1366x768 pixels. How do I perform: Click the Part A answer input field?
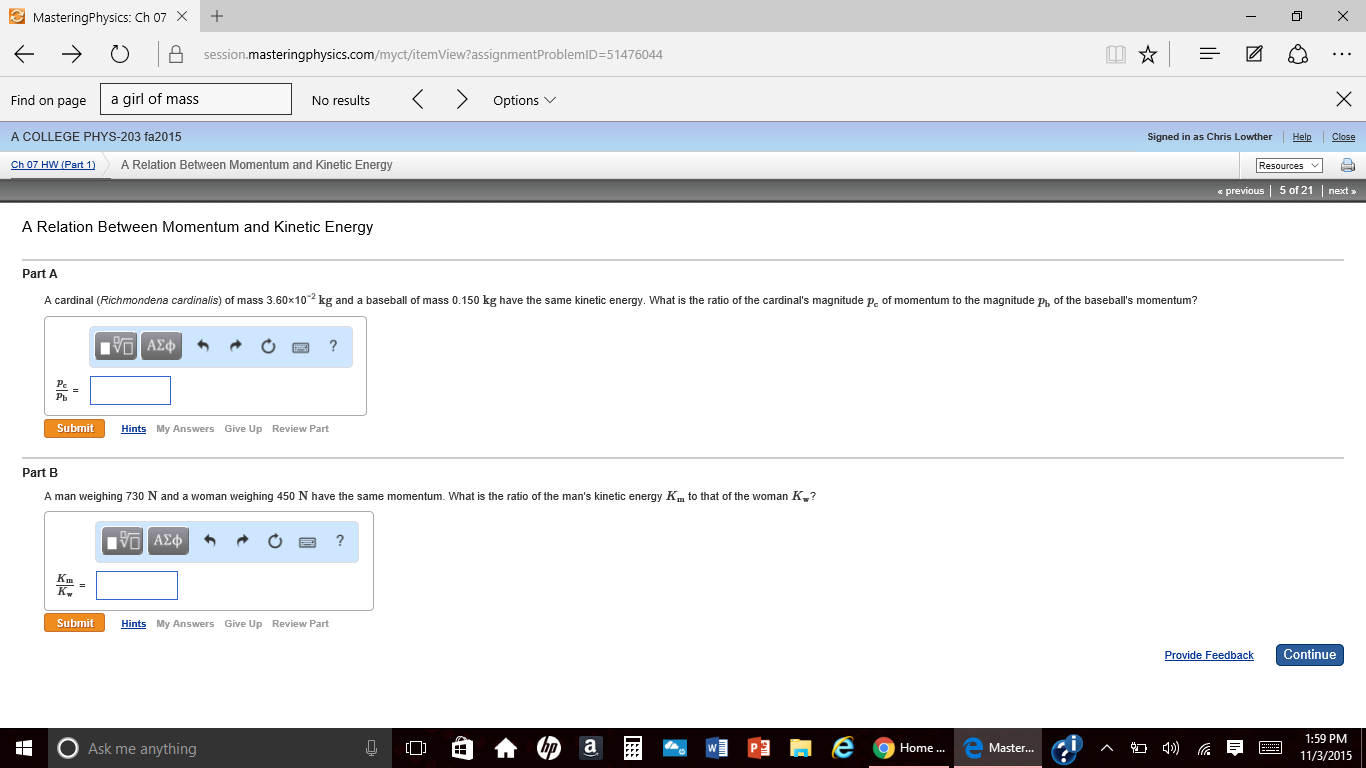pos(130,390)
